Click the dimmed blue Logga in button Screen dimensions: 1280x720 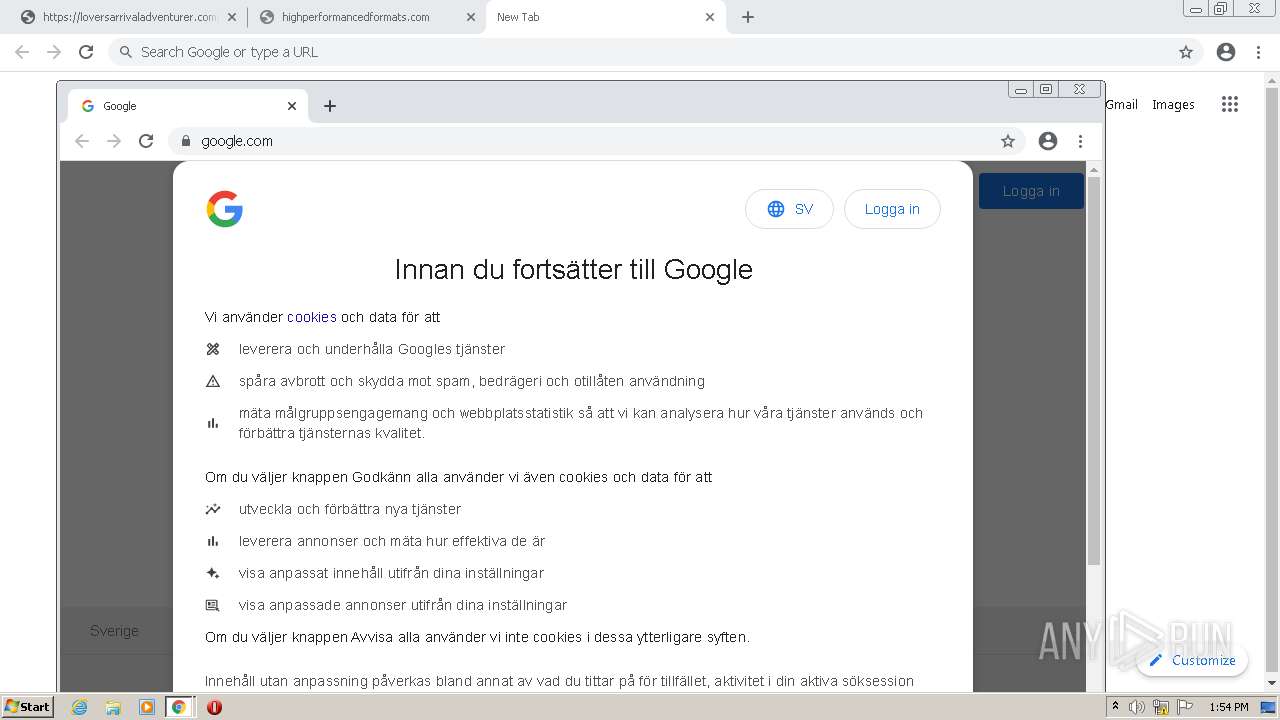pos(1031,191)
